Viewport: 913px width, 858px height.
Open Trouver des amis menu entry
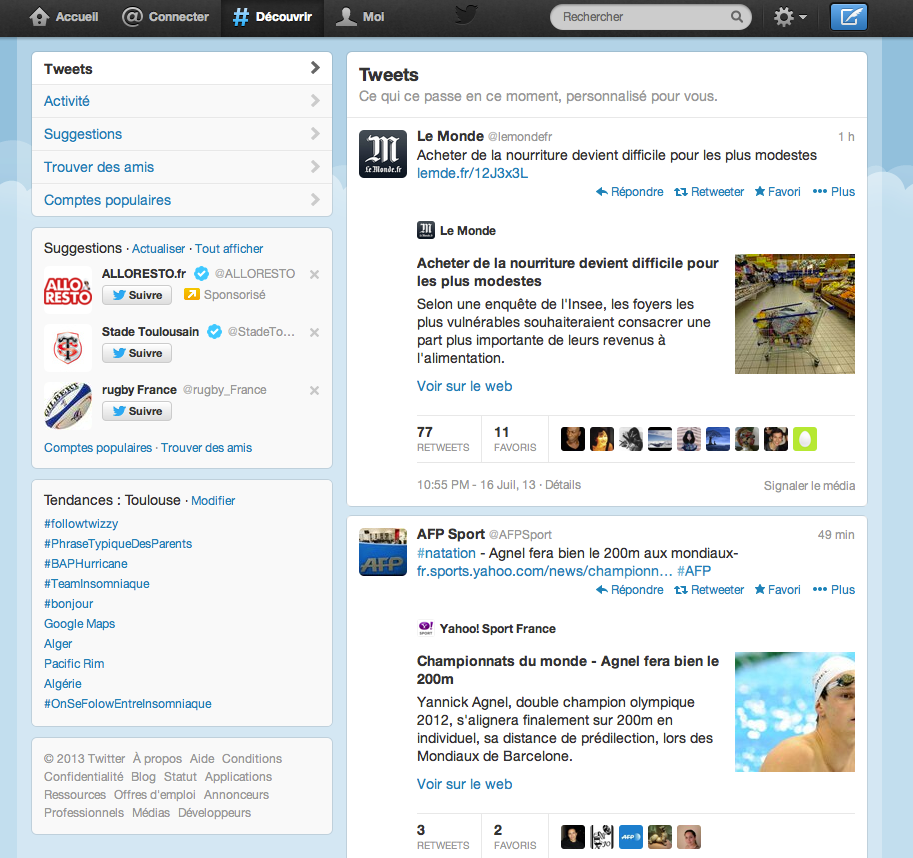coord(182,167)
